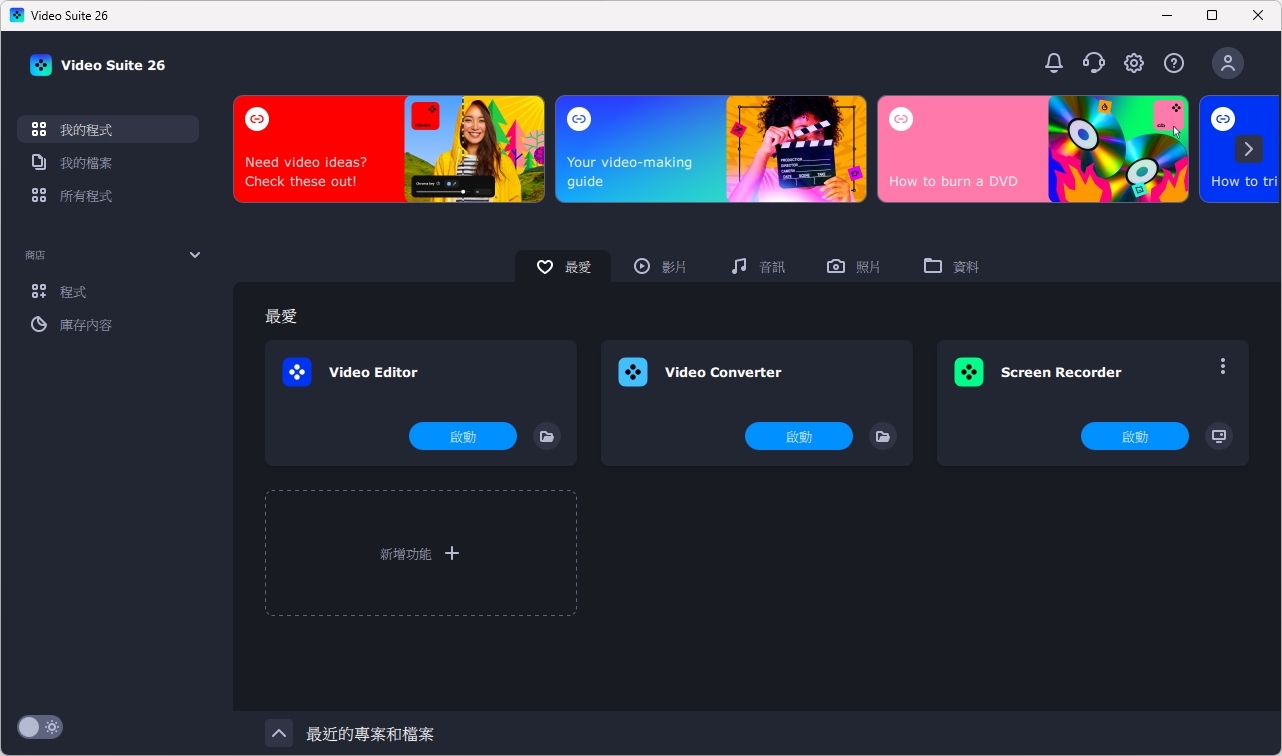Open folder icon on Video Converter card

point(882,436)
